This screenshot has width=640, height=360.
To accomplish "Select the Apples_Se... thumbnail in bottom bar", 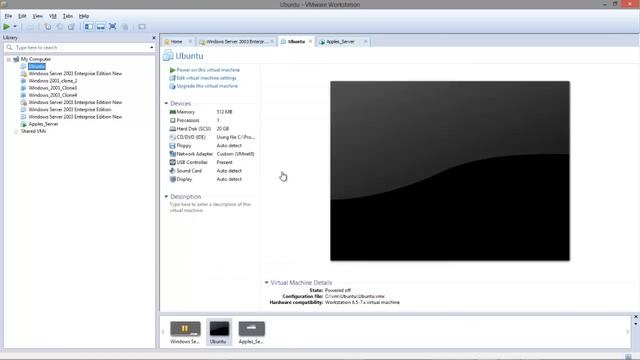I will point(251,332).
